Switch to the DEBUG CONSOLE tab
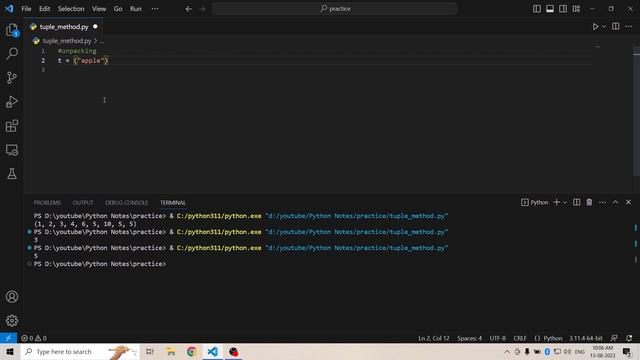 pyautogui.click(x=127, y=202)
